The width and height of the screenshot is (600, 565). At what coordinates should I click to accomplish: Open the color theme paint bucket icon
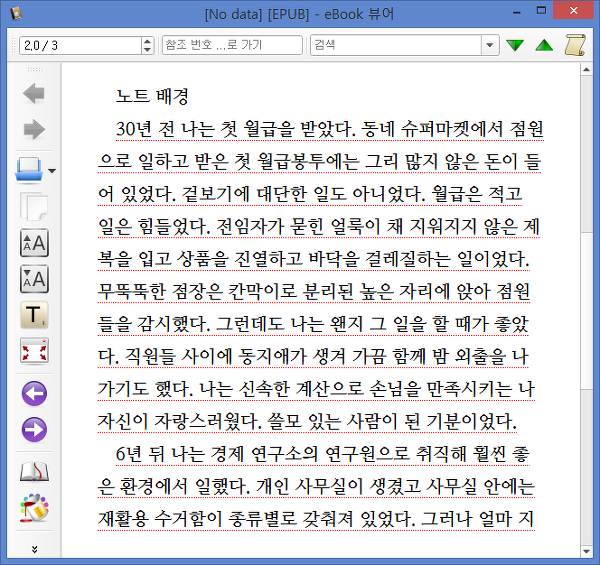[x=34, y=508]
